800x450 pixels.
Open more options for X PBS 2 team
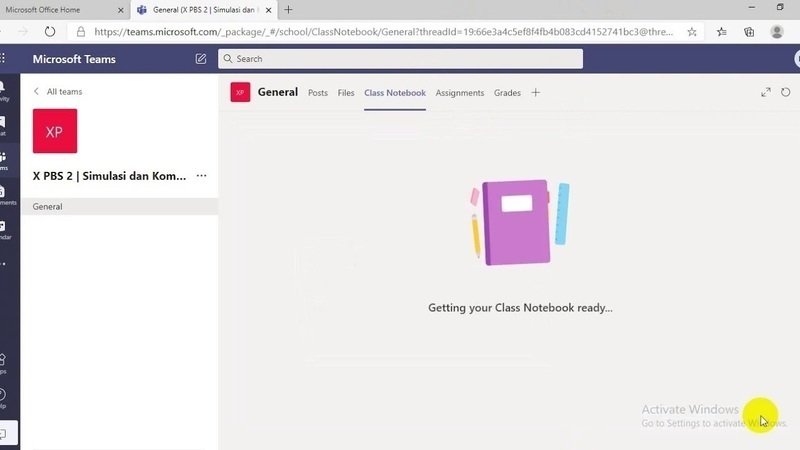202,176
